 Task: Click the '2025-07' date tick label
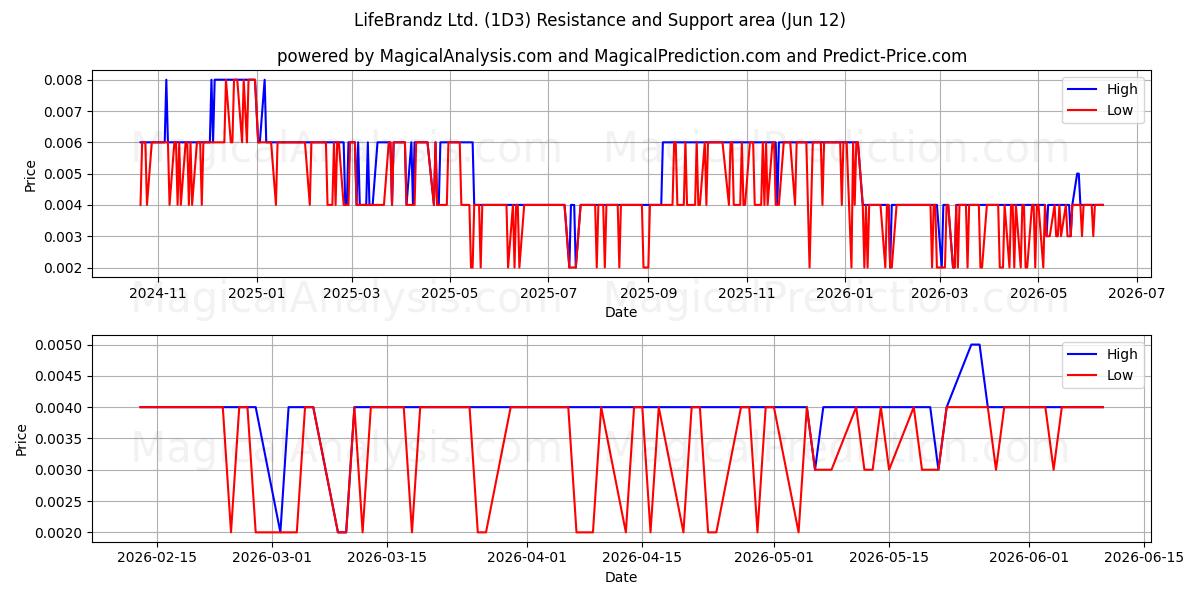(x=548, y=293)
